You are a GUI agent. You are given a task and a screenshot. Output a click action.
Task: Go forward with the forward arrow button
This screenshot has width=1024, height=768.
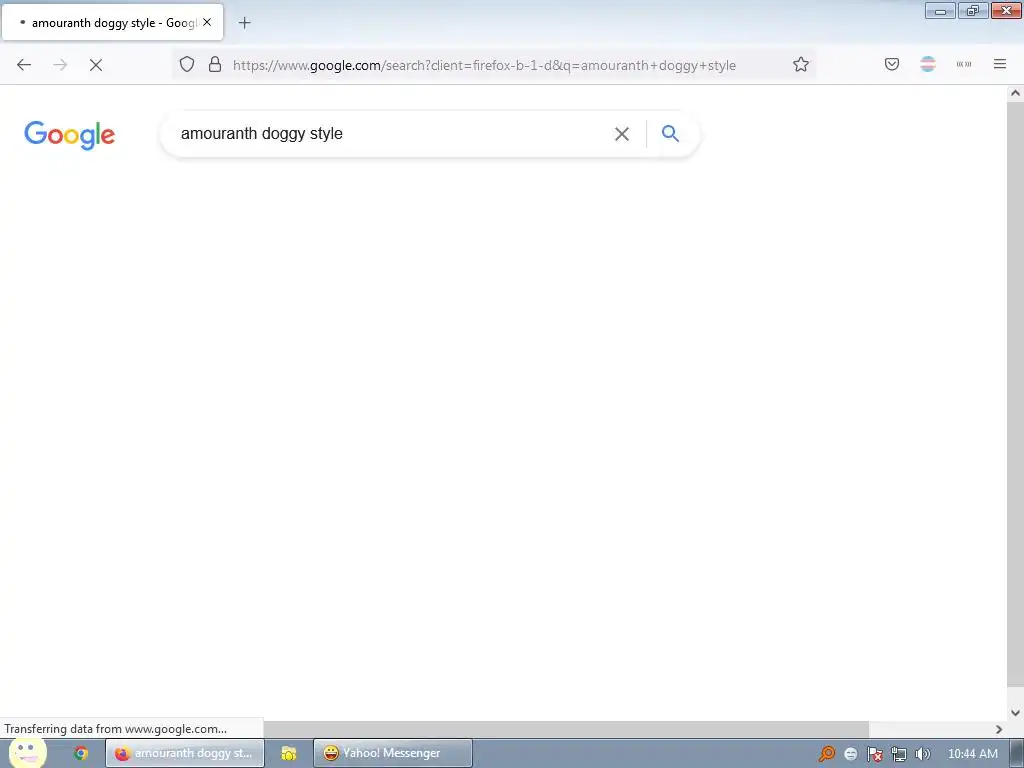pos(60,65)
